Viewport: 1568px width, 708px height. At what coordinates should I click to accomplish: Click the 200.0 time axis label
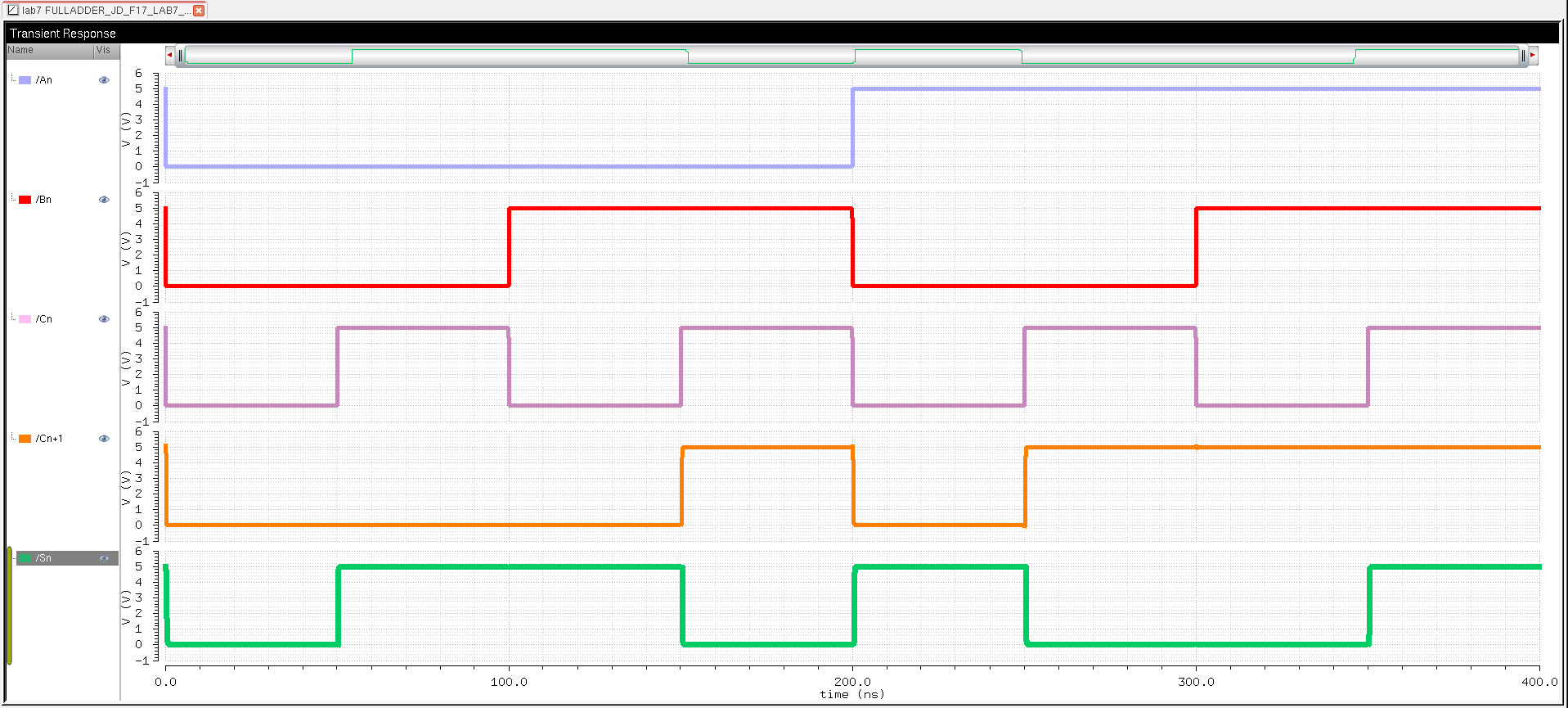[x=852, y=682]
